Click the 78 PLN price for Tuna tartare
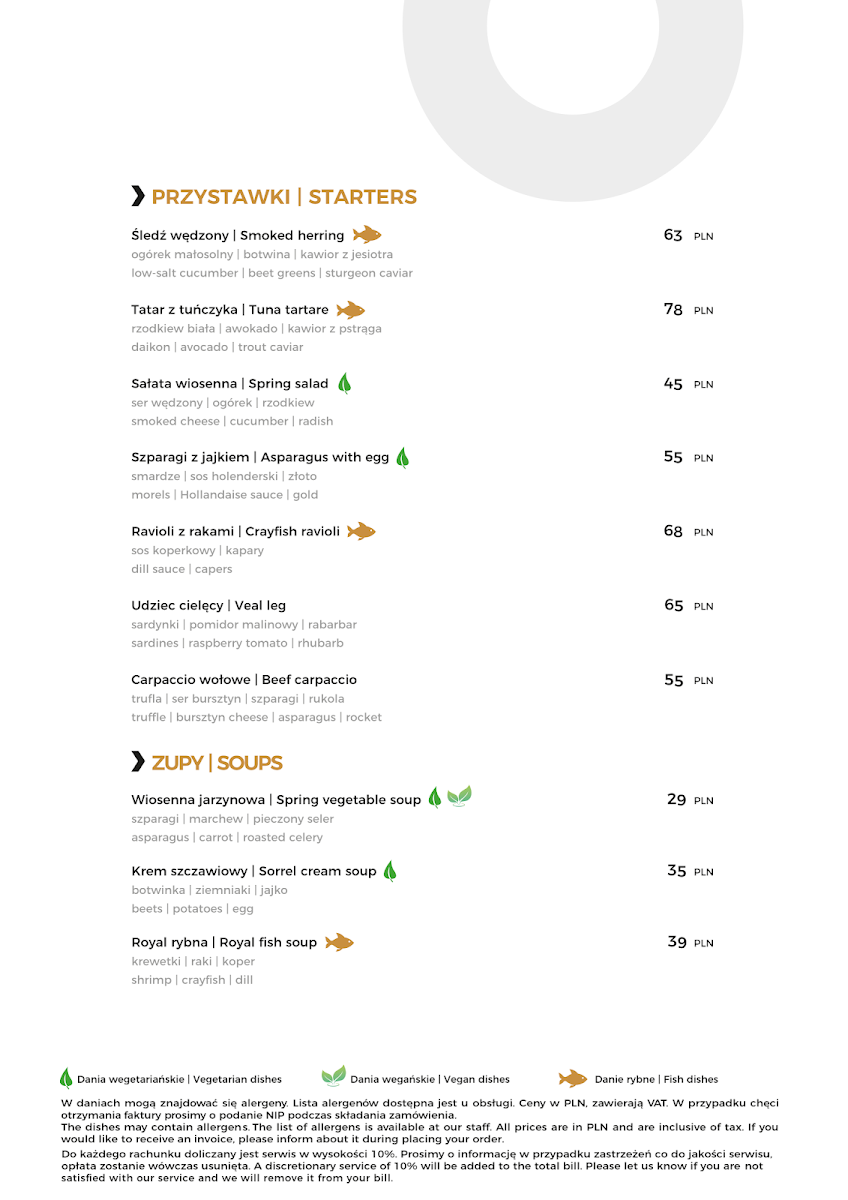 point(688,310)
